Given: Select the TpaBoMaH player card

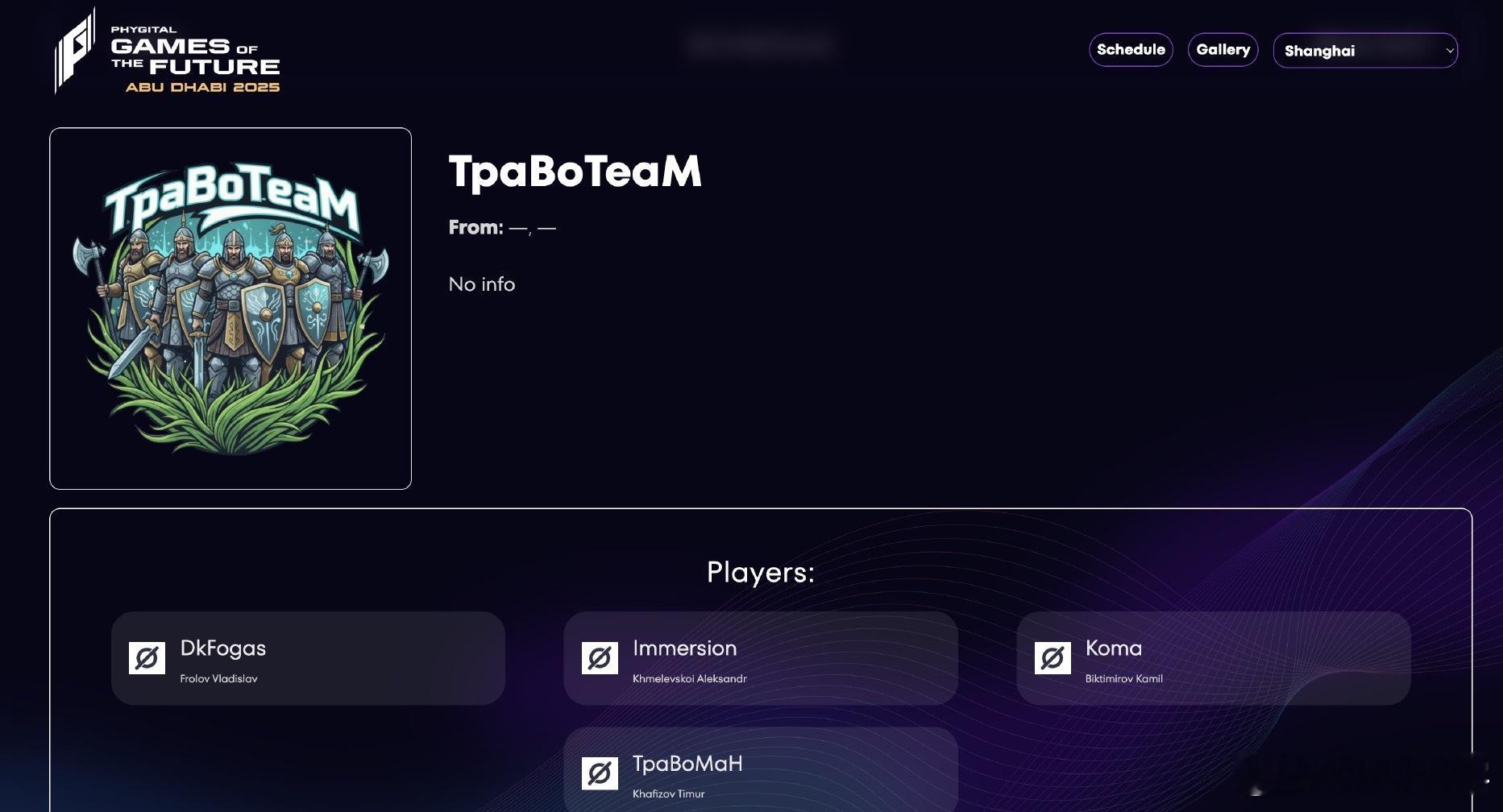Looking at the screenshot, I should 761,770.
